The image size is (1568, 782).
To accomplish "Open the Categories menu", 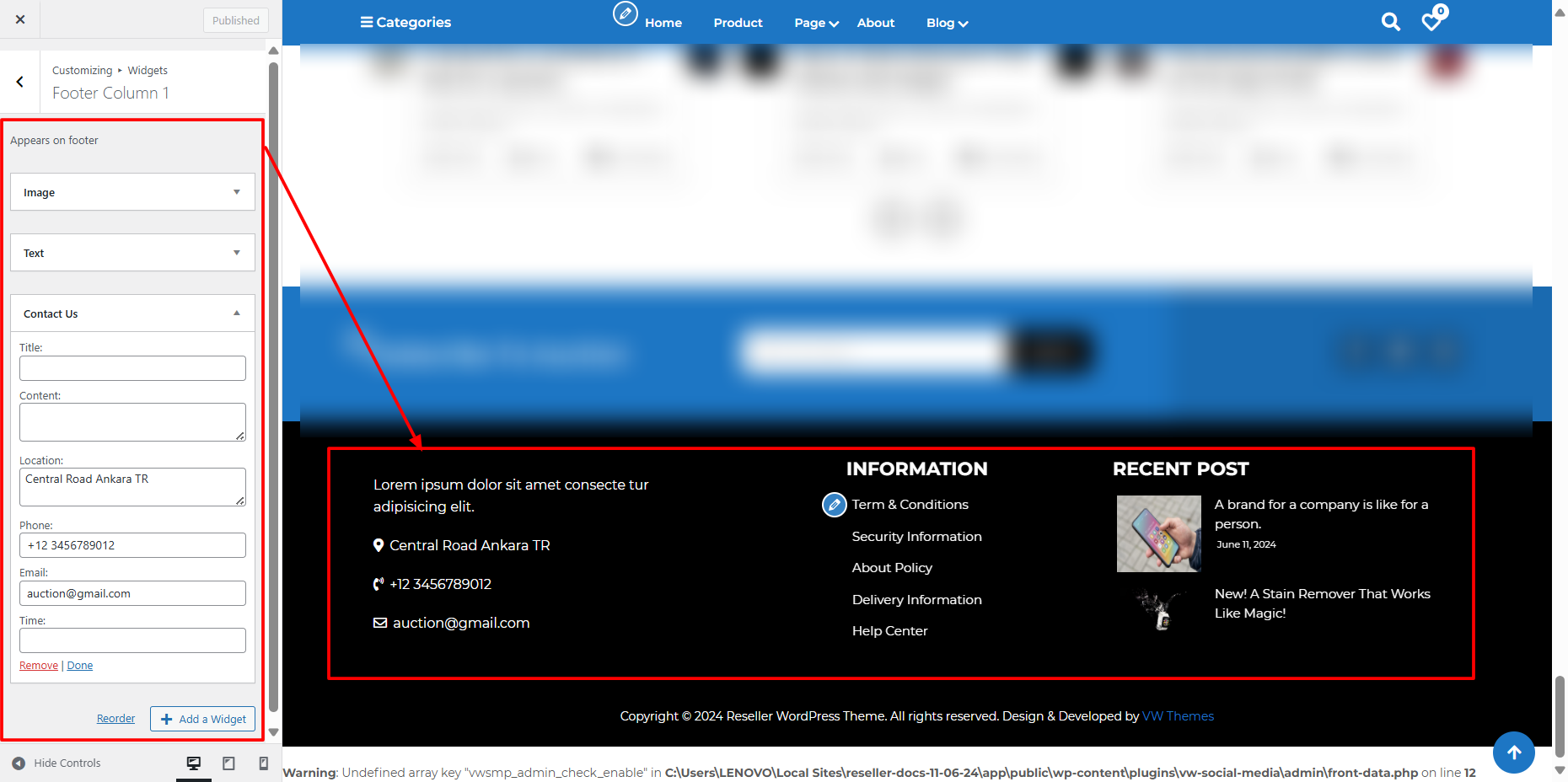I will click(405, 22).
